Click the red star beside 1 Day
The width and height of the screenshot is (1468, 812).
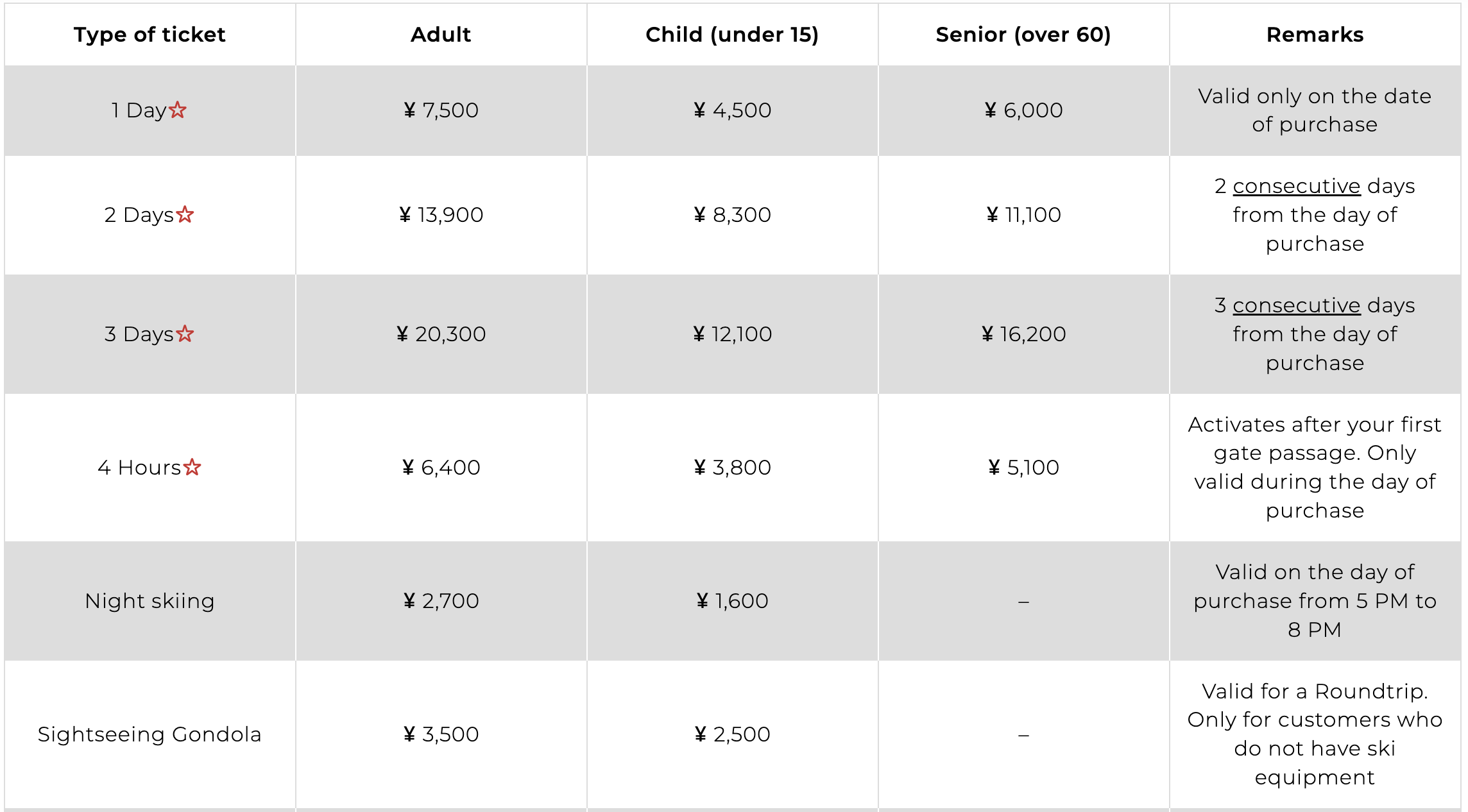coord(178,110)
